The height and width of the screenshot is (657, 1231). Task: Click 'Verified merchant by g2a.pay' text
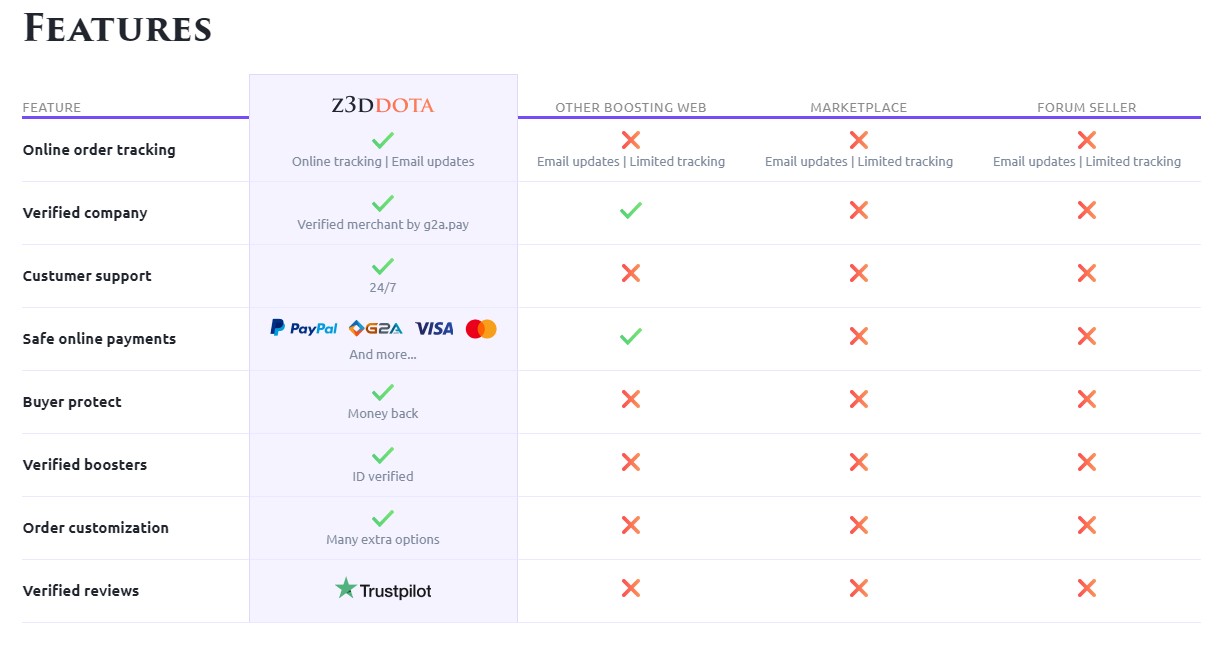383,224
